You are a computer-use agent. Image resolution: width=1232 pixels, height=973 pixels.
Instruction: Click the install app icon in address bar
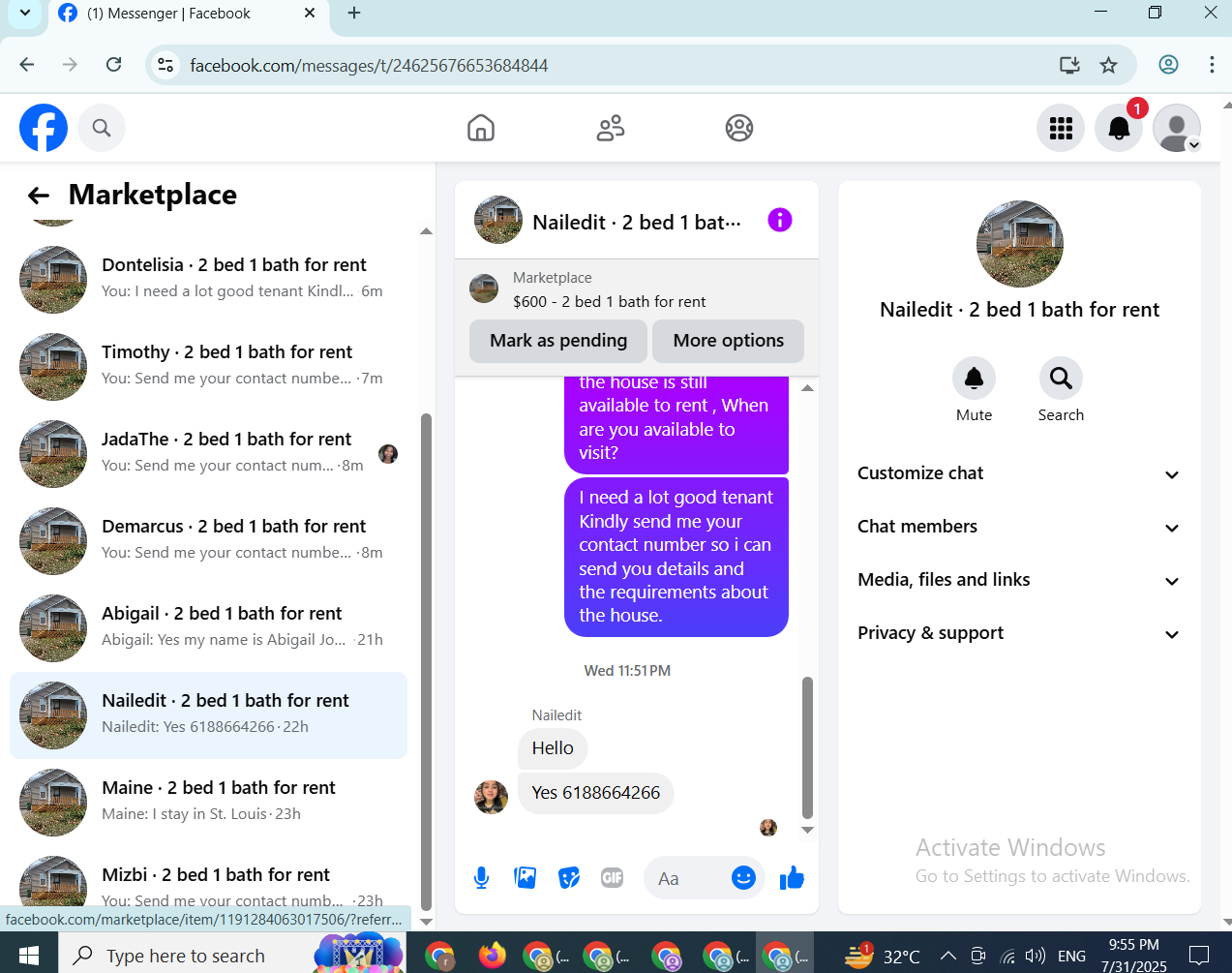click(x=1069, y=65)
